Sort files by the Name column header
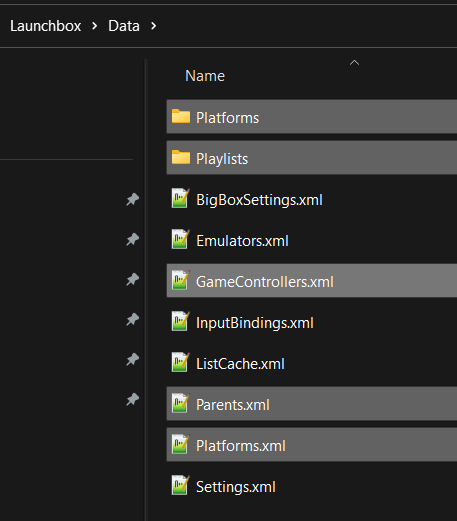Viewport: 457px width, 521px height. point(205,76)
